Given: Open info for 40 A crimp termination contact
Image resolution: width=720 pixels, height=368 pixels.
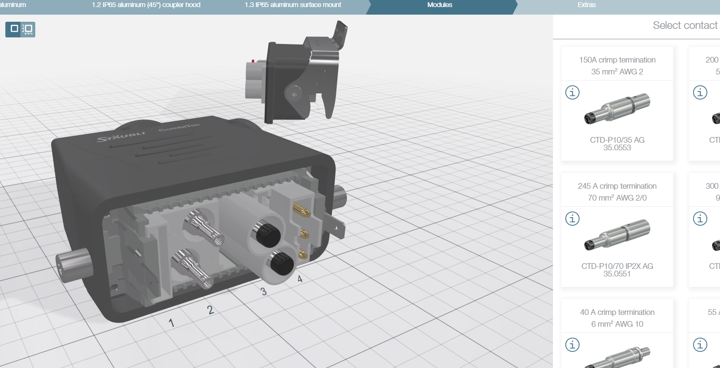Looking at the screenshot, I should [572, 345].
